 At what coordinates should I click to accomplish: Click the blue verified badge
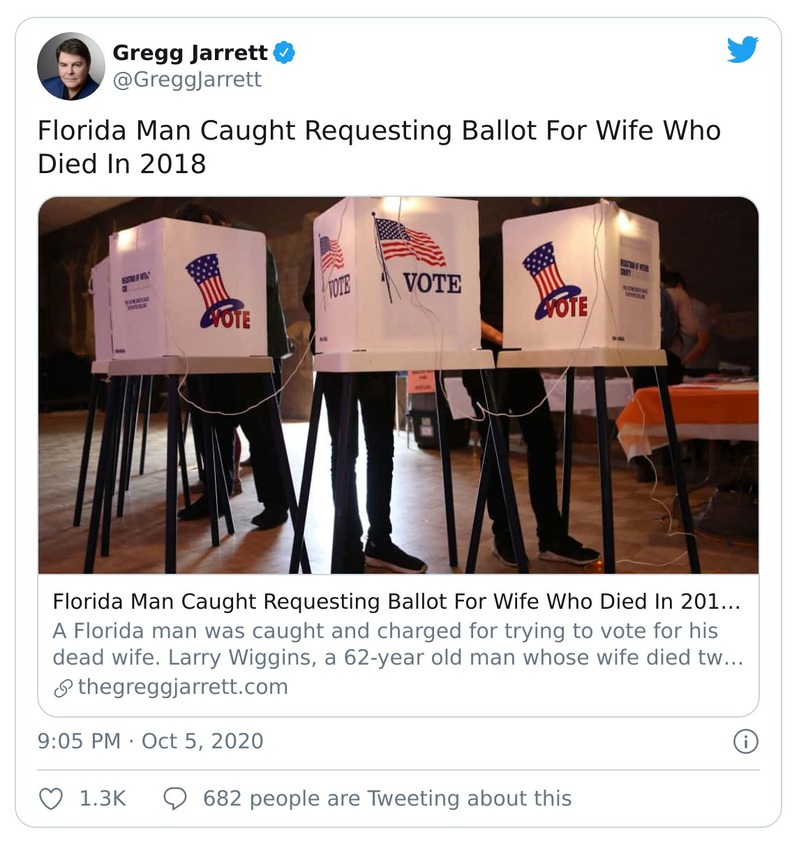(x=285, y=52)
